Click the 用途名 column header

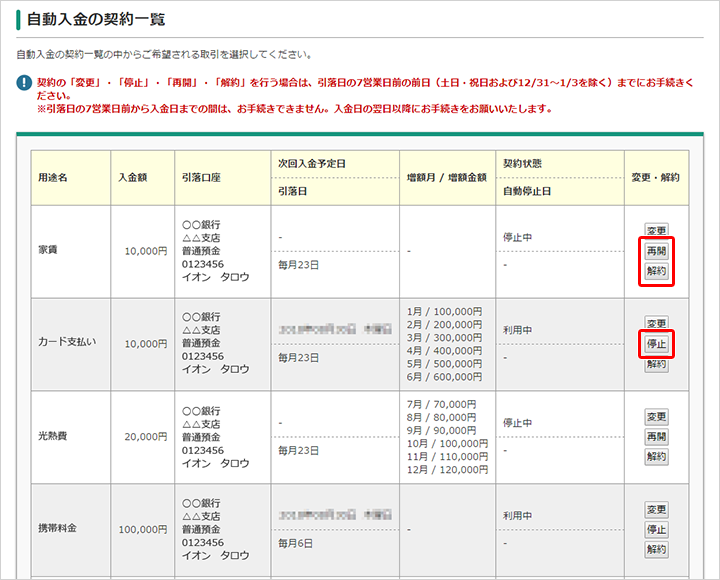pyautogui.click(x=53, y=177)
